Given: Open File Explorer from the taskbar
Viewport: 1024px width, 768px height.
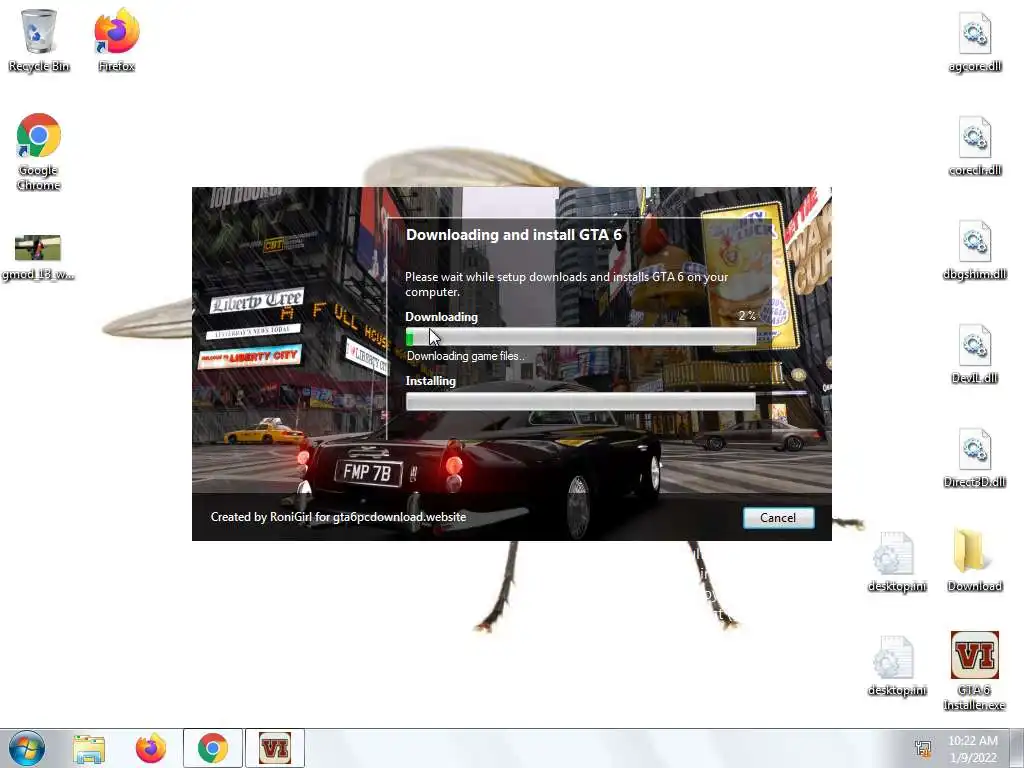Looking at the screenshot, I should click(x=89, y=748).
